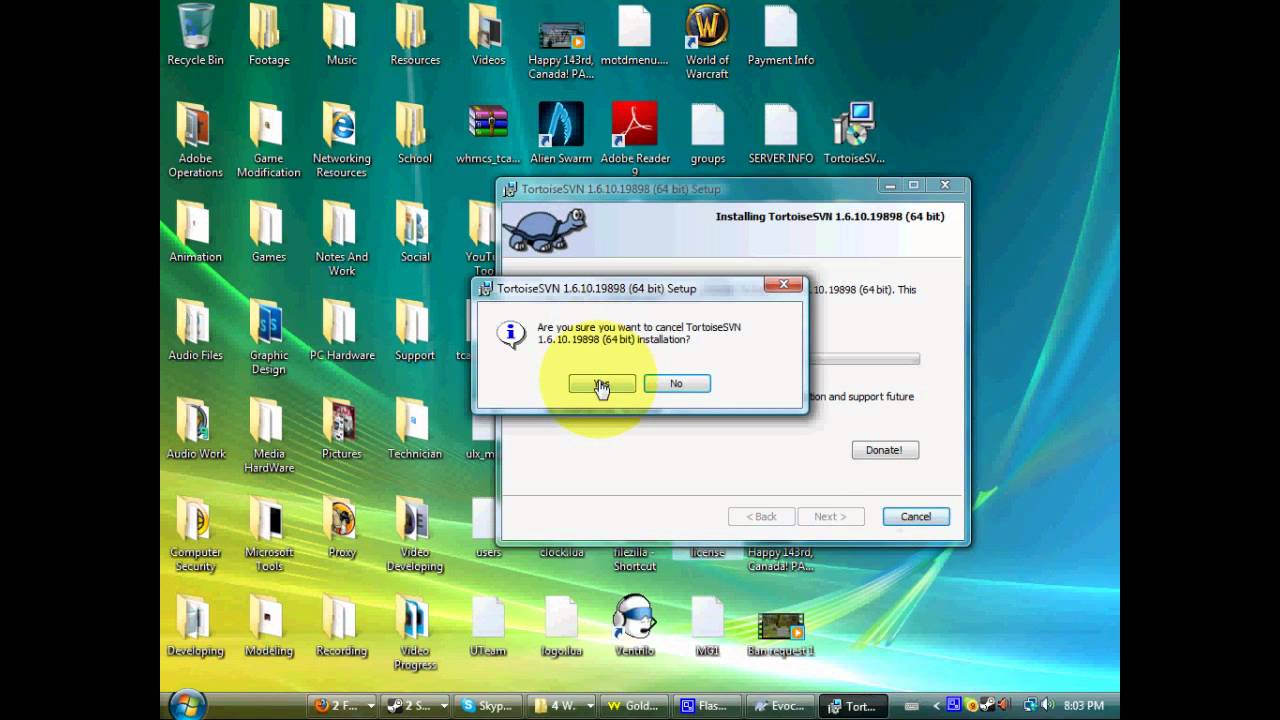Select the Recycle Bin desktop icon
Viewport: 1280px width, 720px height.
[x=195, y=35]
